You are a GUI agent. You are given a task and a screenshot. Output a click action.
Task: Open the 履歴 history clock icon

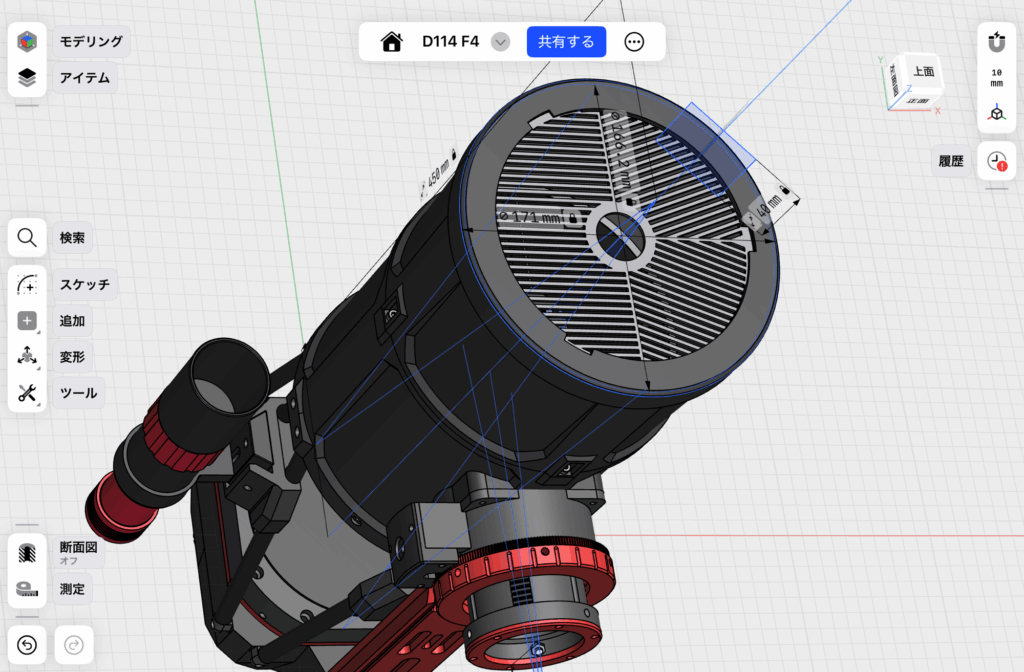click(996, 161)
